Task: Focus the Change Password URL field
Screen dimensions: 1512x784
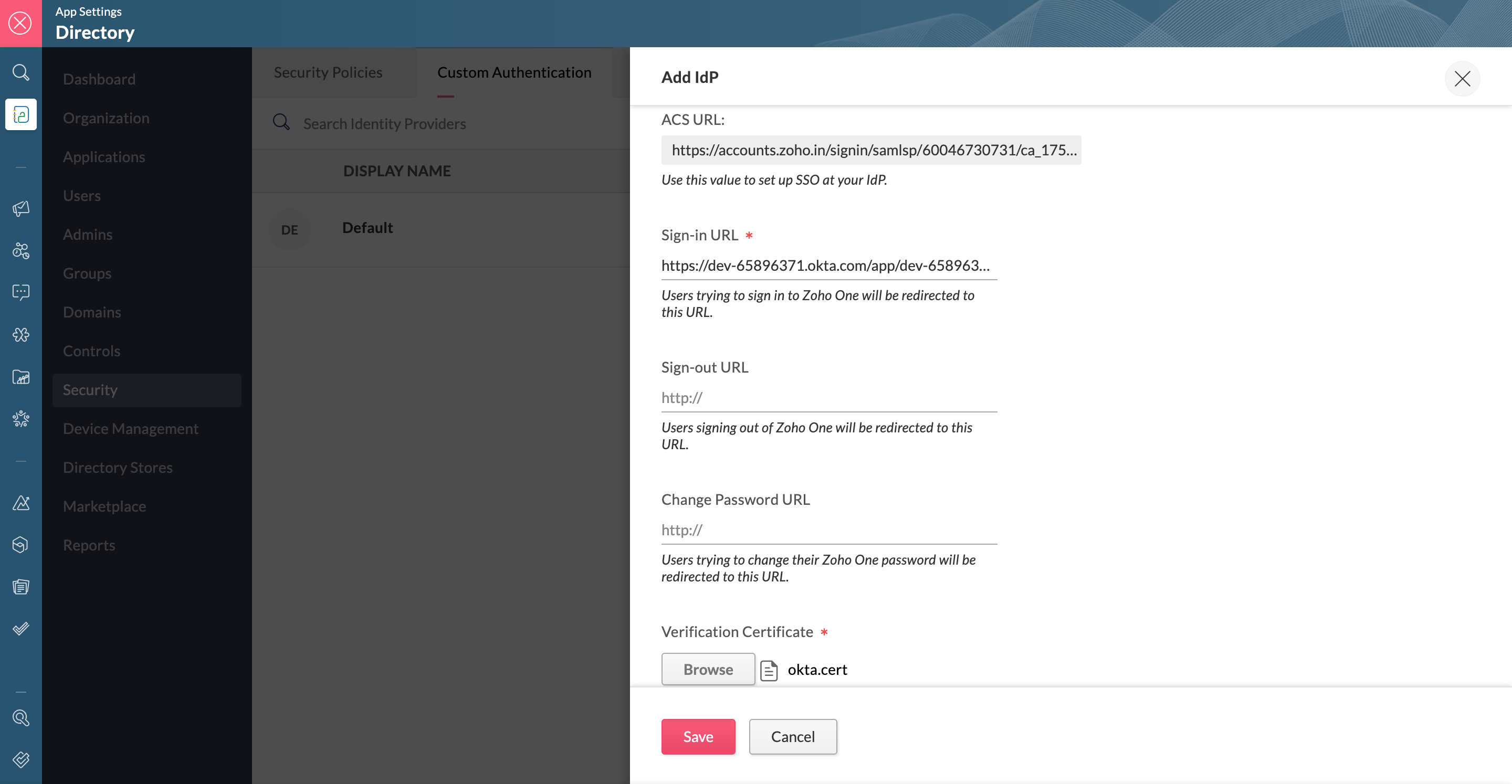Action: click(x=828, y=530)
